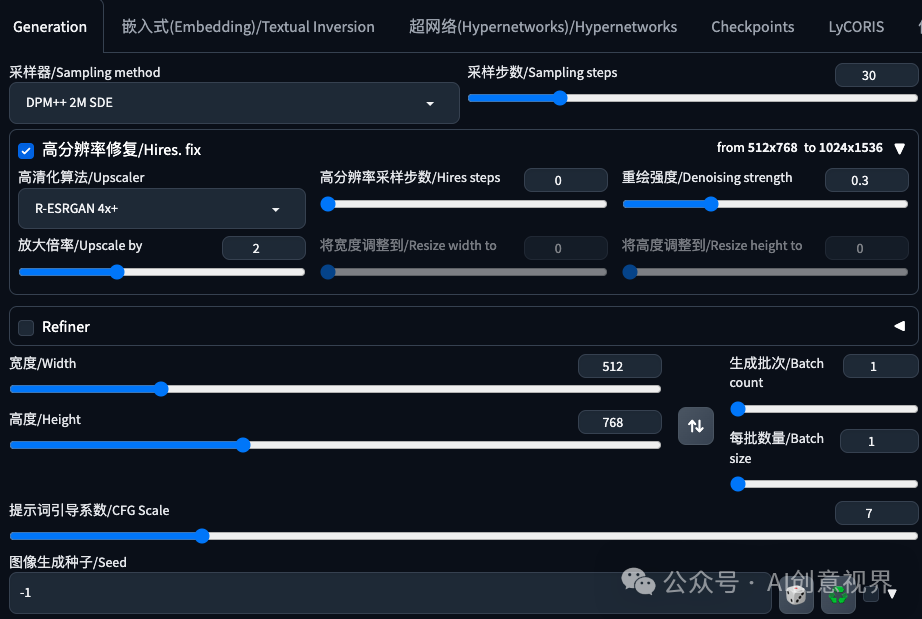Click the Resize height to slider
This screenshot has height=619, width=922.
pos(765,272)
